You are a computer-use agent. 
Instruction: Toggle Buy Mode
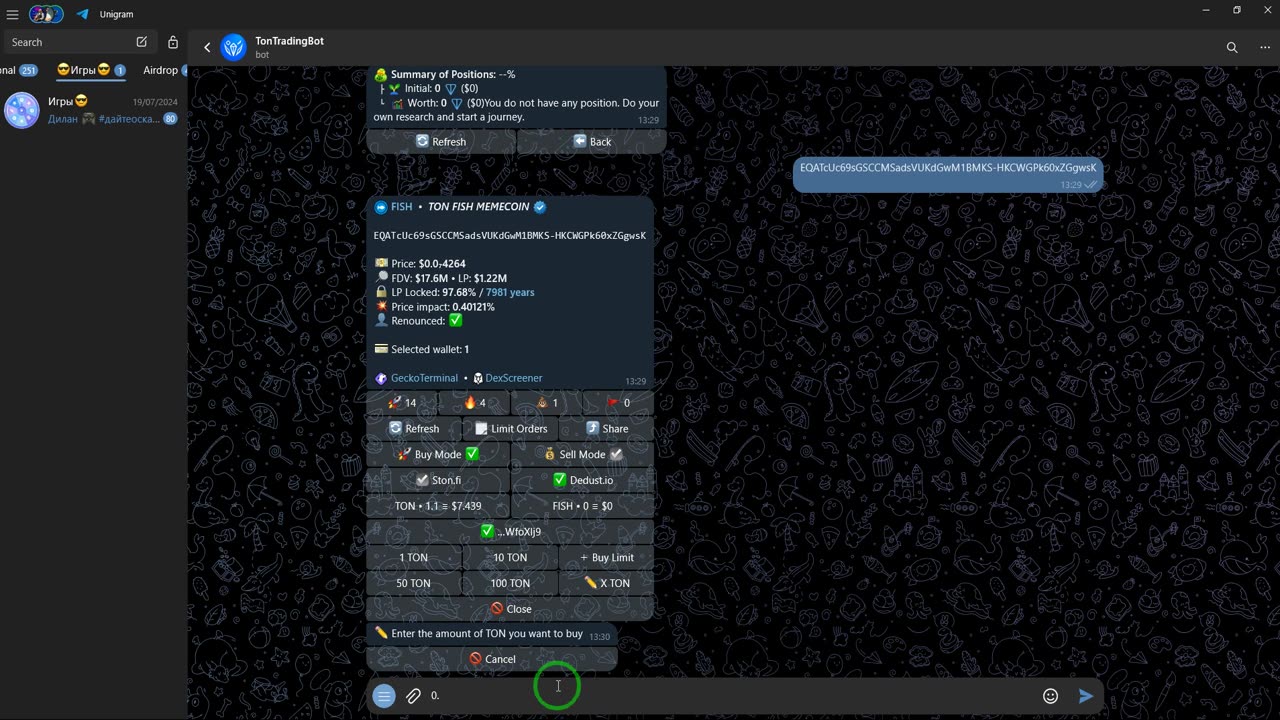point(438,455)
